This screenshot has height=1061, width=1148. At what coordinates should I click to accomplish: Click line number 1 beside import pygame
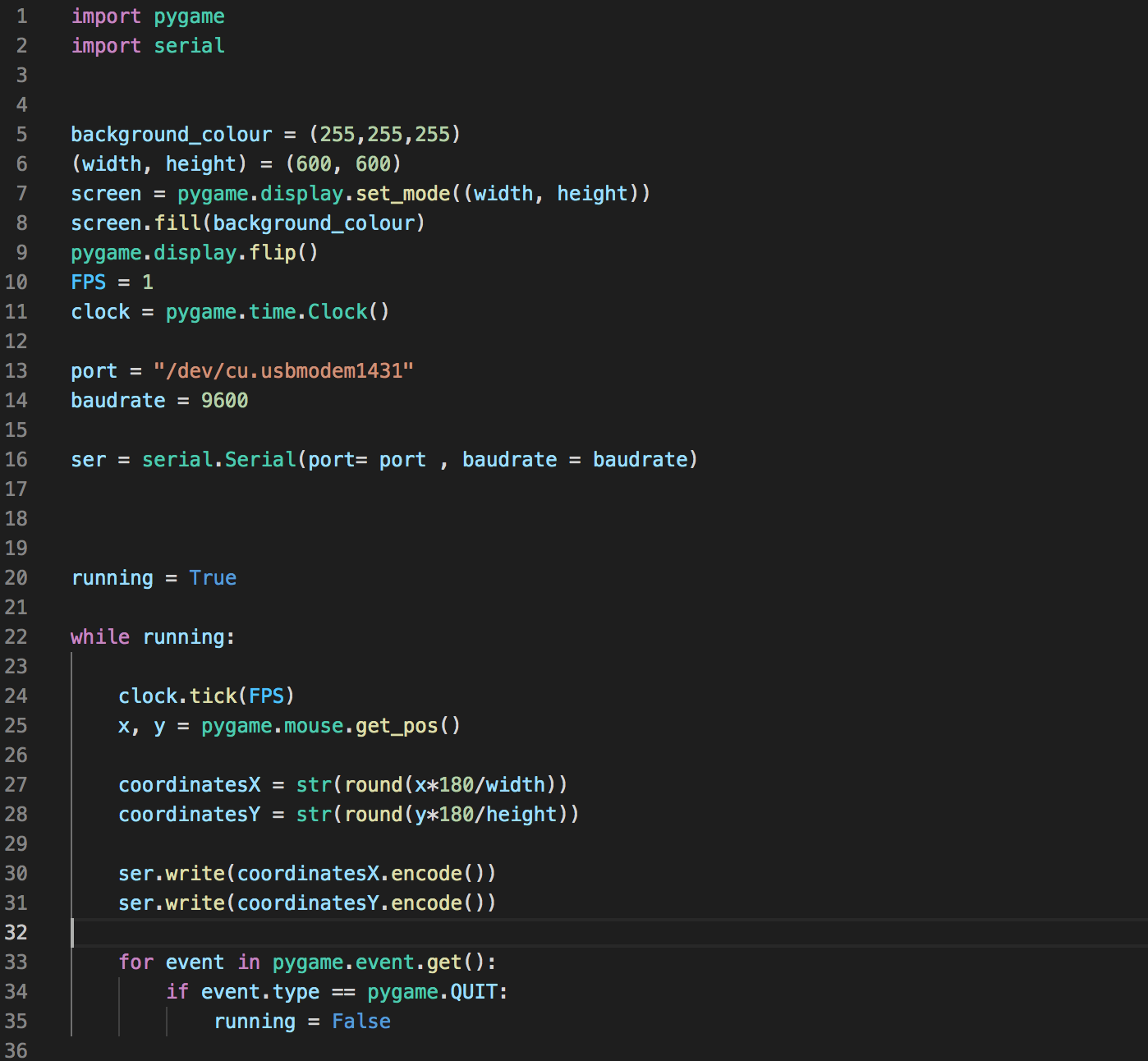21,16
